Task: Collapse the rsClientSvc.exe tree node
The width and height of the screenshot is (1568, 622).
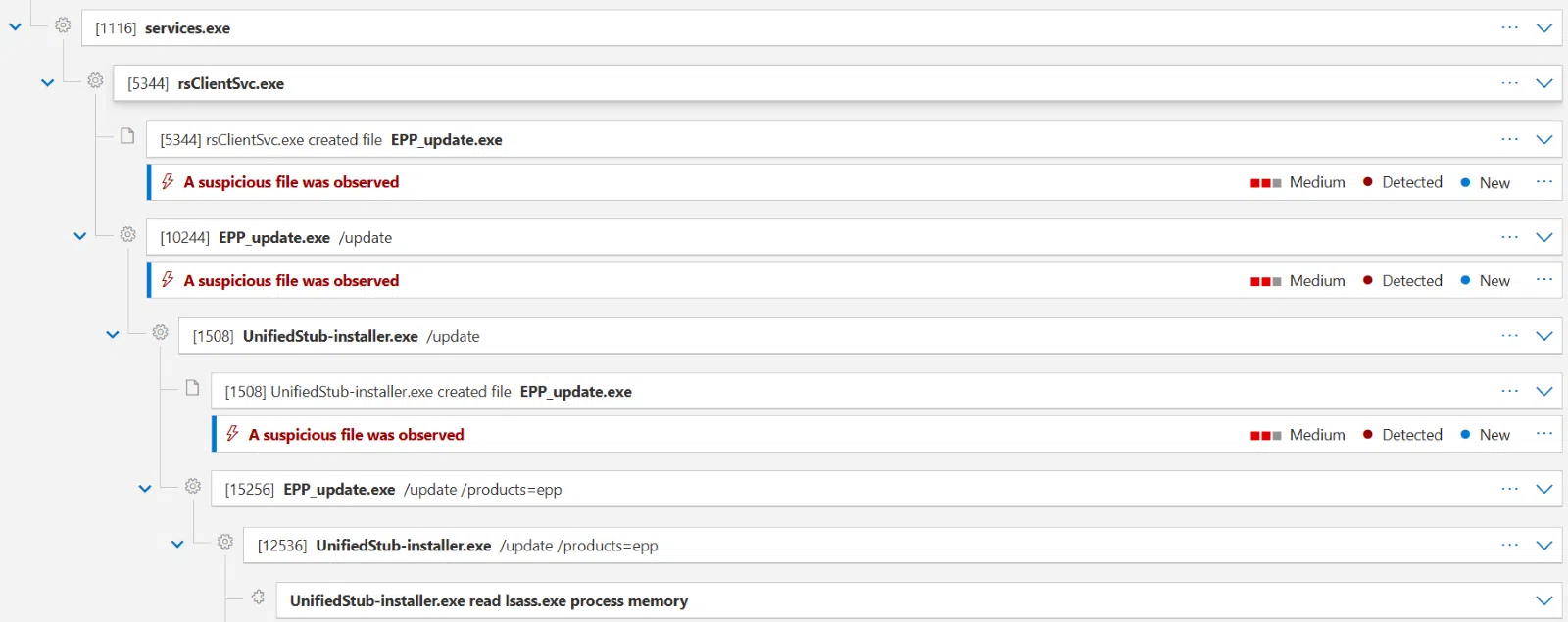Action: pyautogui.click(x=47, y=83)
